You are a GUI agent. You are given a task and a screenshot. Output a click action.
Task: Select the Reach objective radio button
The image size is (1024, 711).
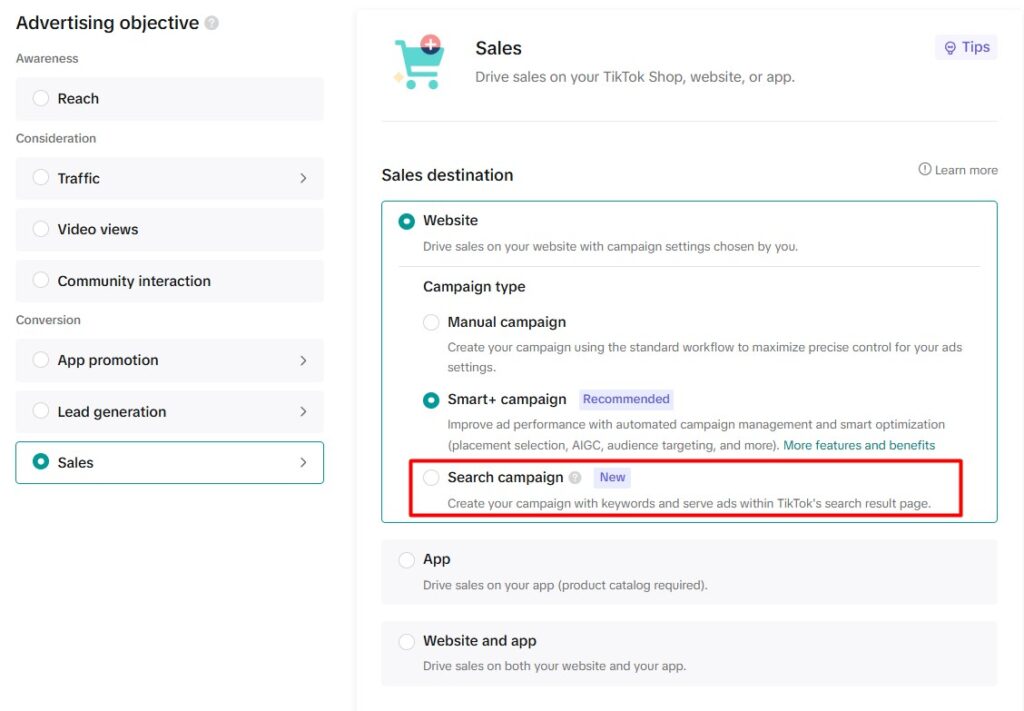(41, 98)
